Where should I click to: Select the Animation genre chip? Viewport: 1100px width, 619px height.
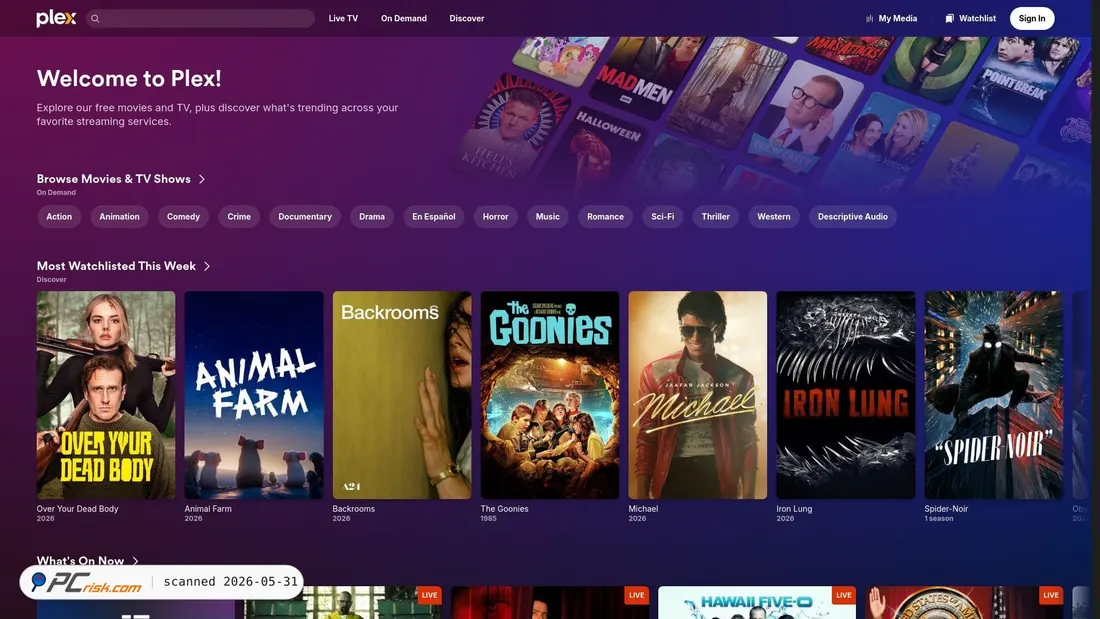click(x=119, y=217)
